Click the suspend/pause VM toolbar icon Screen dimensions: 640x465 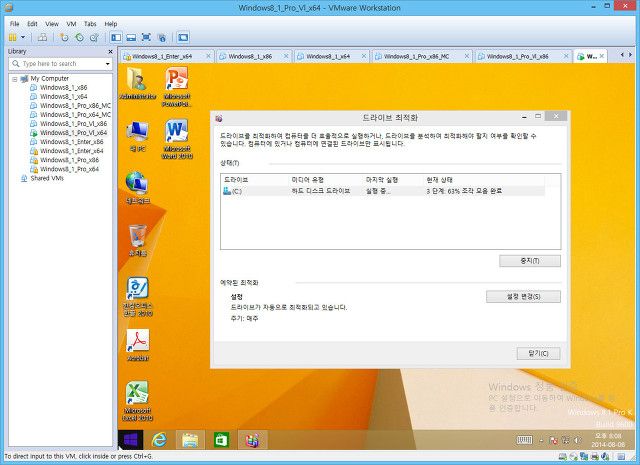(13, 38)
